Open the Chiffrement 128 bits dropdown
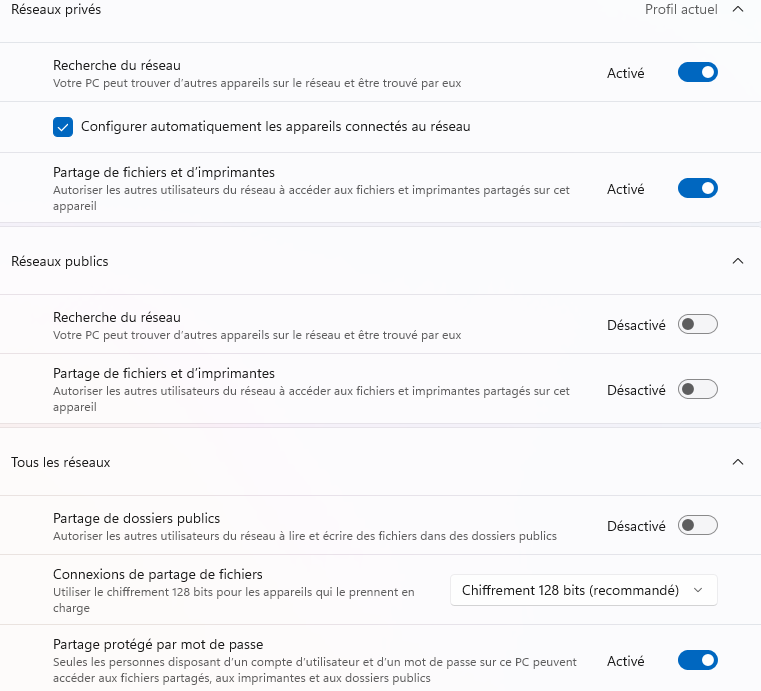Screen dimensions: 761x691 pyautogui.click(x=584, y=590)
